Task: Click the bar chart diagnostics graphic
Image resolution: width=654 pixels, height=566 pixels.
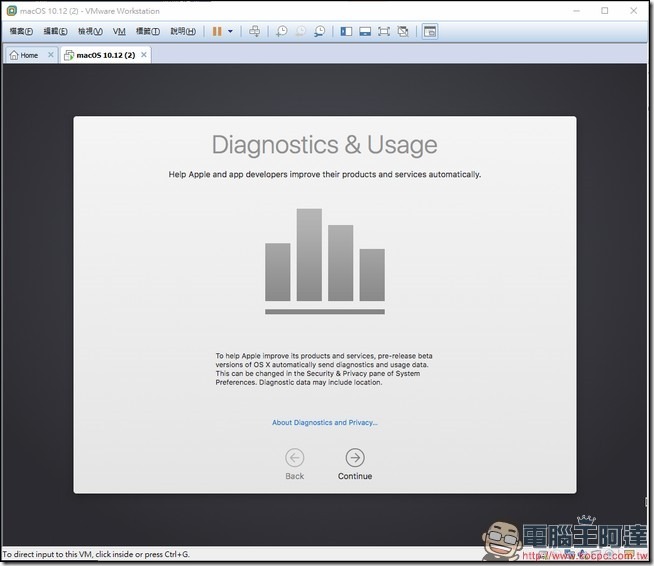Action: tap(325, 262)
